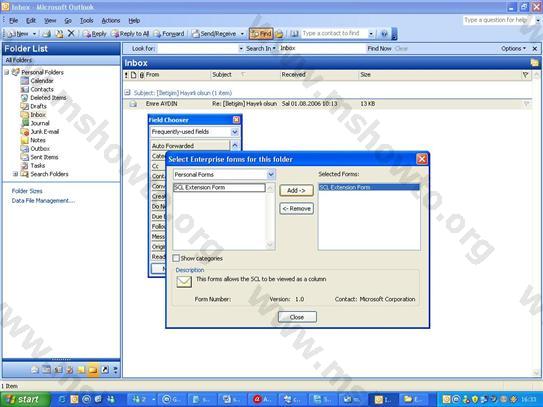
Task: Click the Move to Folder toolbar icon
Action: [60, 34]
